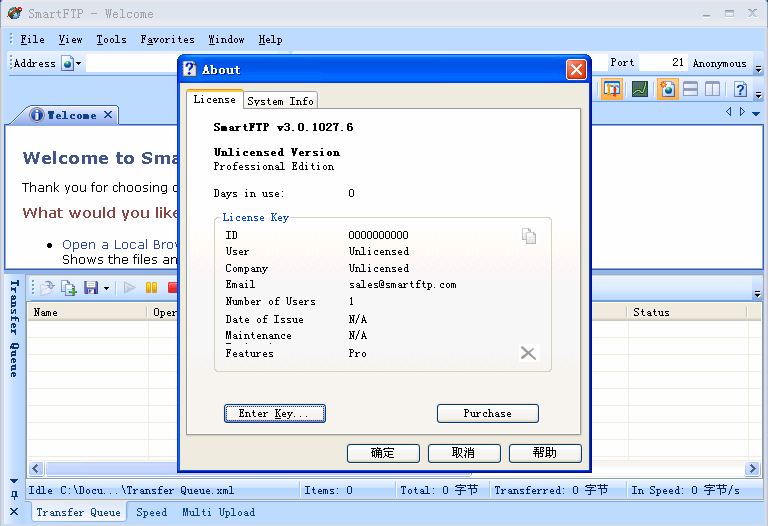Click the ID value 0000000000
Screen dimensions: 768x526
point(378,235)
